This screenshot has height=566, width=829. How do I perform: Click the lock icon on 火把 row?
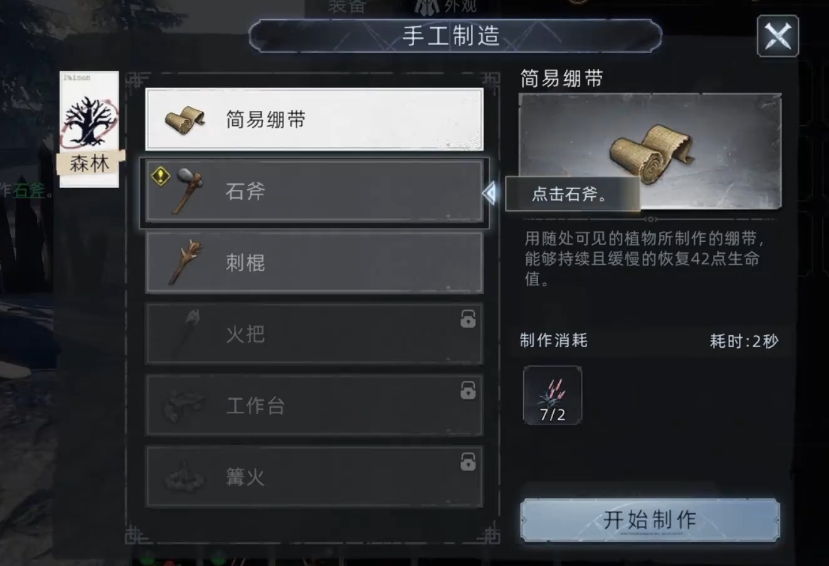(468, 319)
